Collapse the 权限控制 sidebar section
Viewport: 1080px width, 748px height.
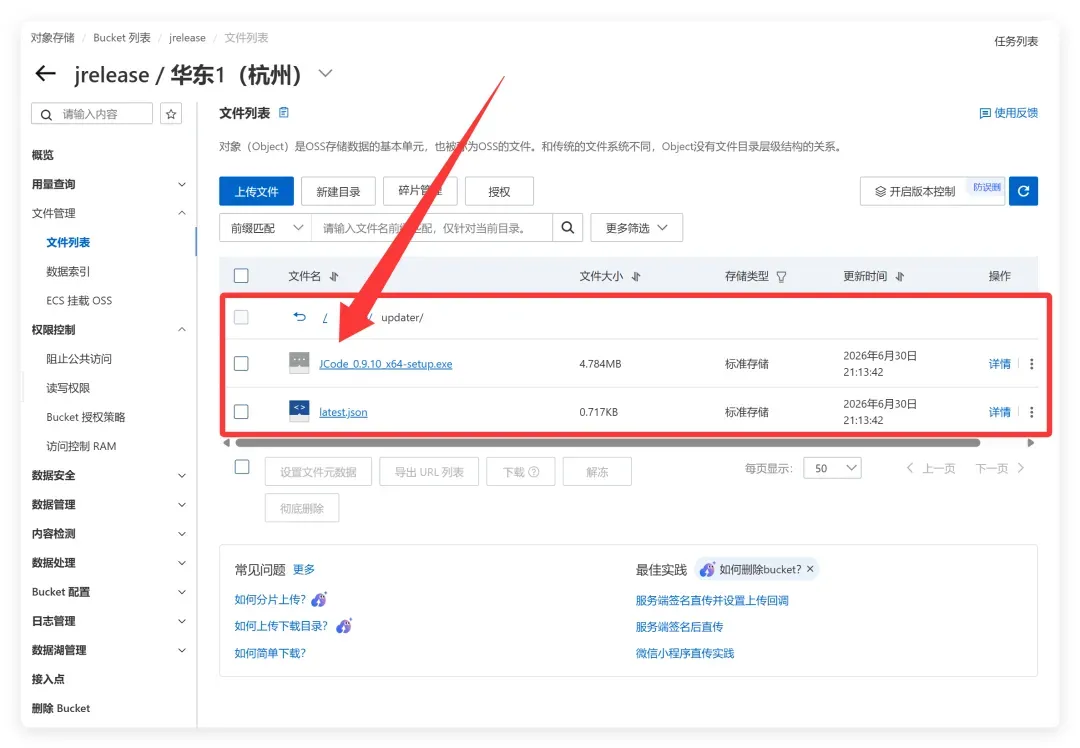click(x=182, y=329)
